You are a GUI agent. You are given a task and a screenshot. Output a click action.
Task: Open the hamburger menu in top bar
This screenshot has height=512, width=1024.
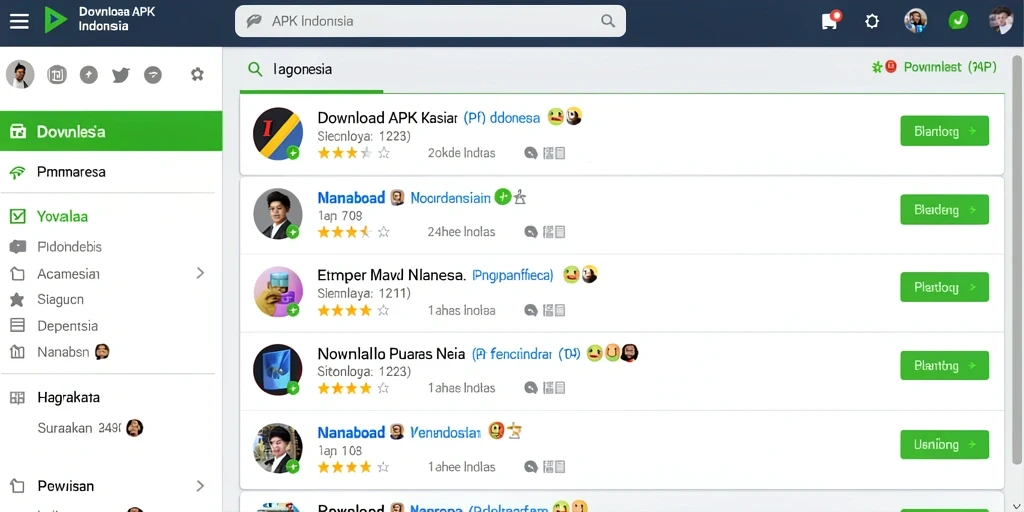(x=19, y=21)
